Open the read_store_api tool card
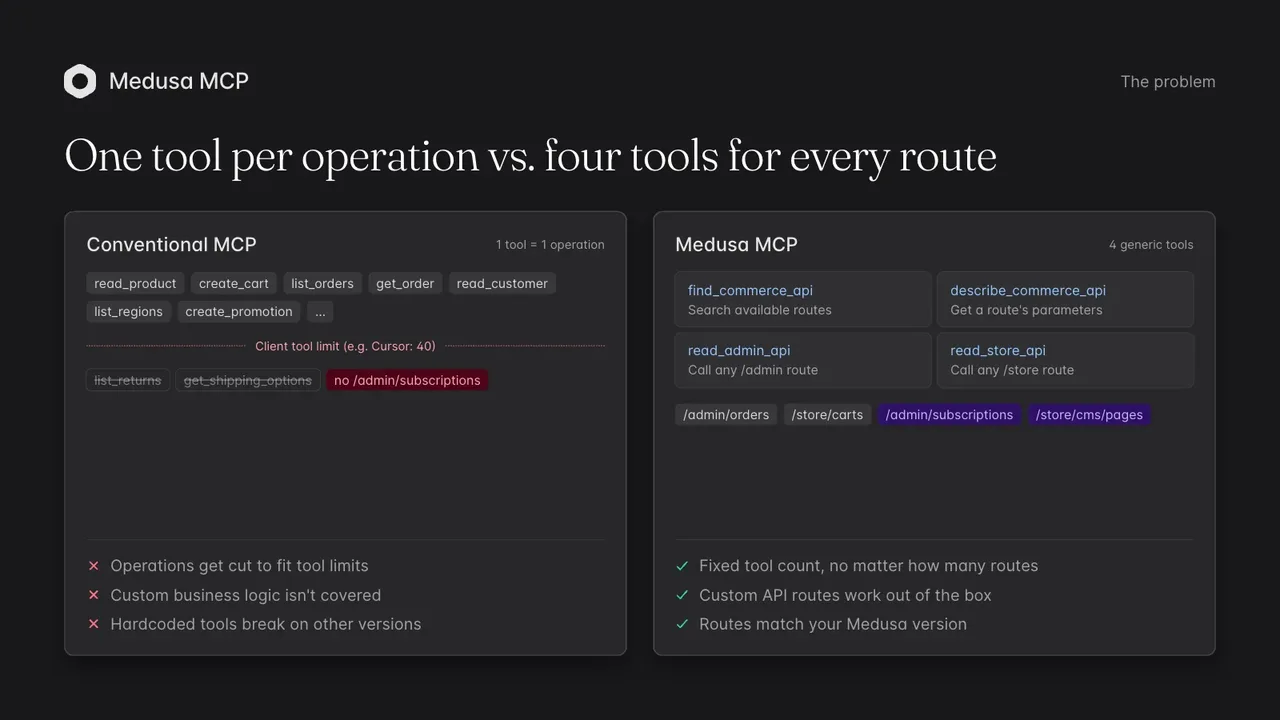The image size is (1280, 720). tap(1065, 360)
